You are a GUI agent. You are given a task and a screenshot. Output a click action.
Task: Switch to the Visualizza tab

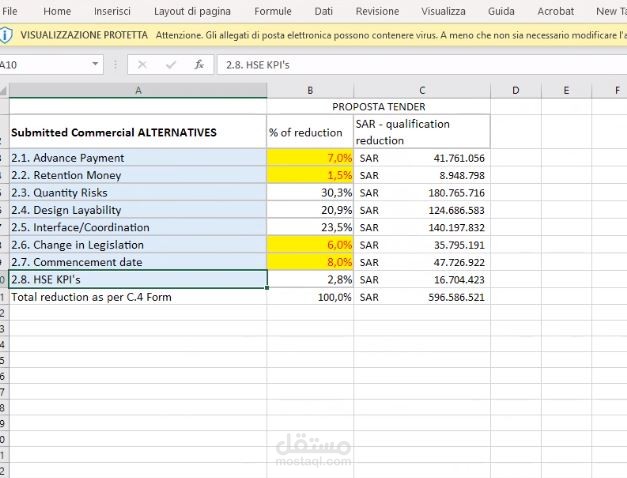coord(443,11)
